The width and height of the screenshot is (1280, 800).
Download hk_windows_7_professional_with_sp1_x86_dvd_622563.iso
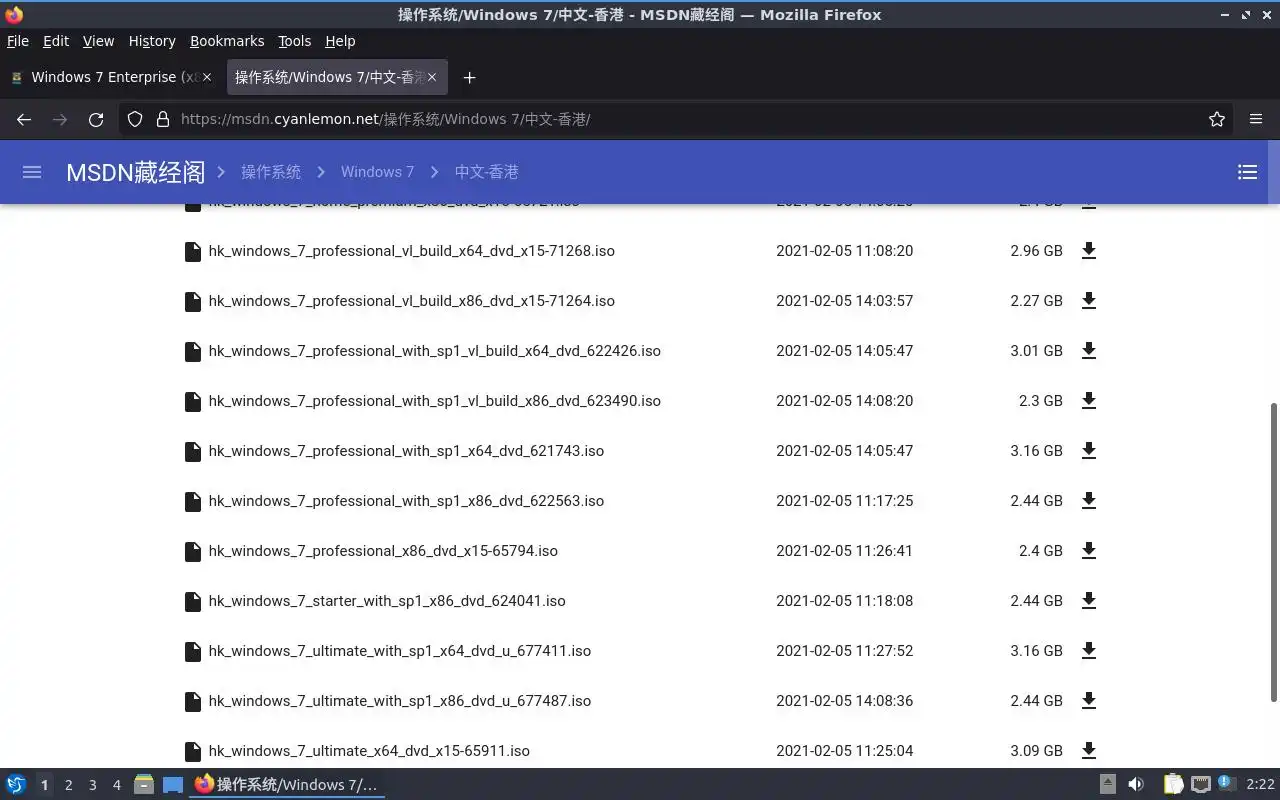(1089, 501)
